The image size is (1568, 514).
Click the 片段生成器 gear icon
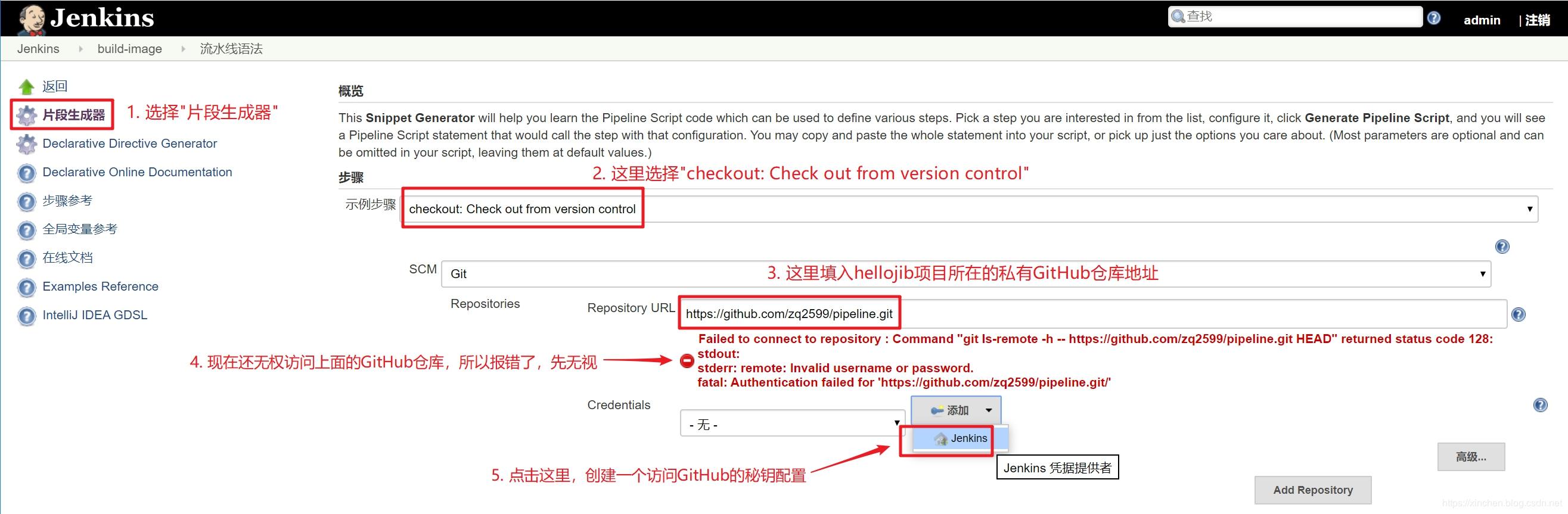(x=26, y=115)
